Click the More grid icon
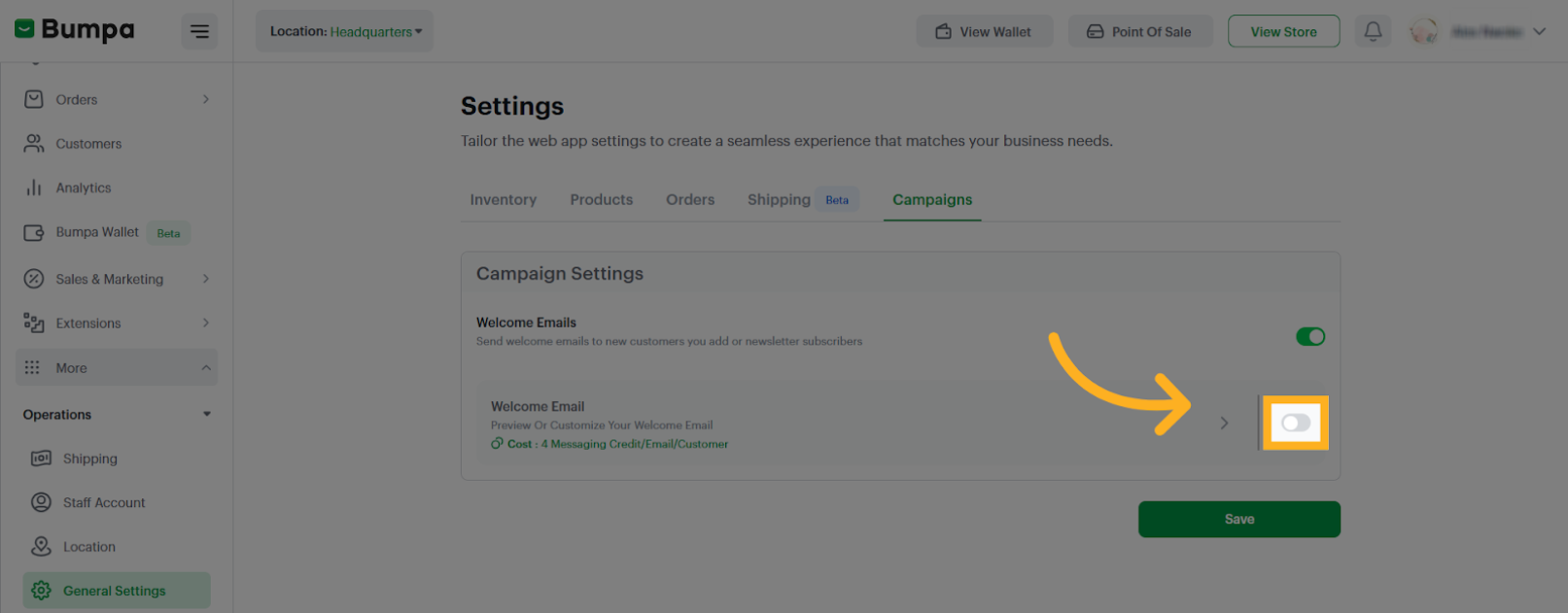The height and width of the screenshot is (613, 1568). 32,367
